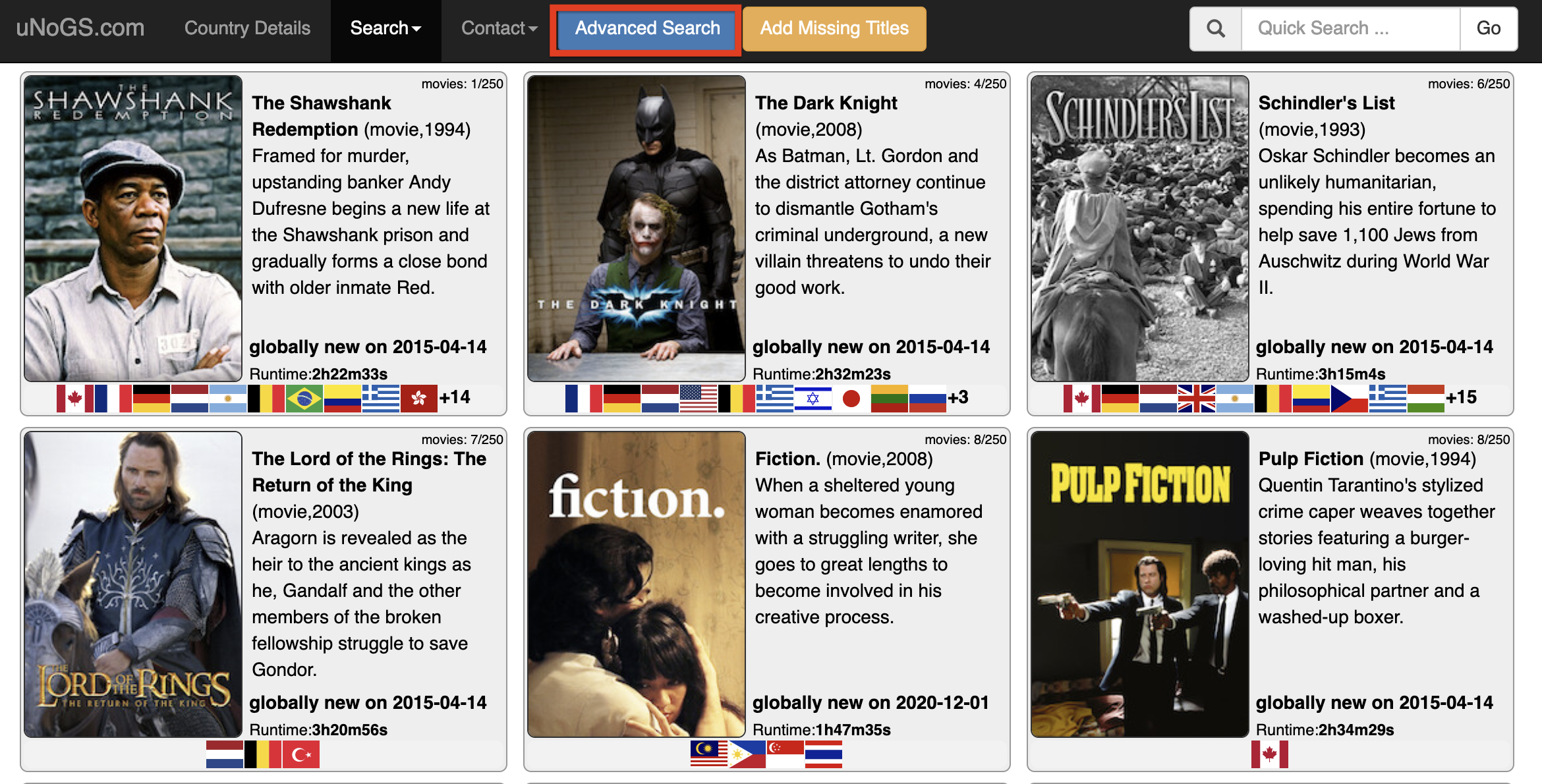Choose Canada flag on Schindler's List card
The width and height of the screenshot is (1542, 784).
pos(1081,398)
